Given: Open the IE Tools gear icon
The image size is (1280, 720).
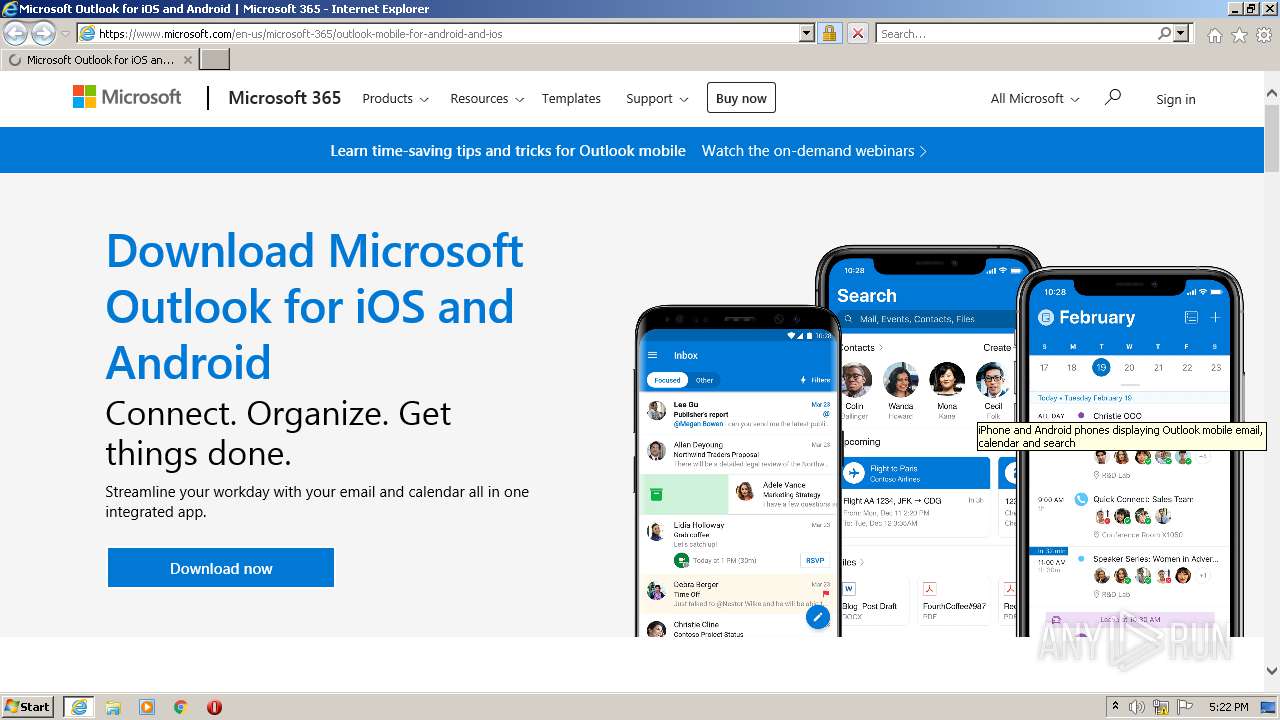Looking at the screenshot, I should [x=1264, y=35].
